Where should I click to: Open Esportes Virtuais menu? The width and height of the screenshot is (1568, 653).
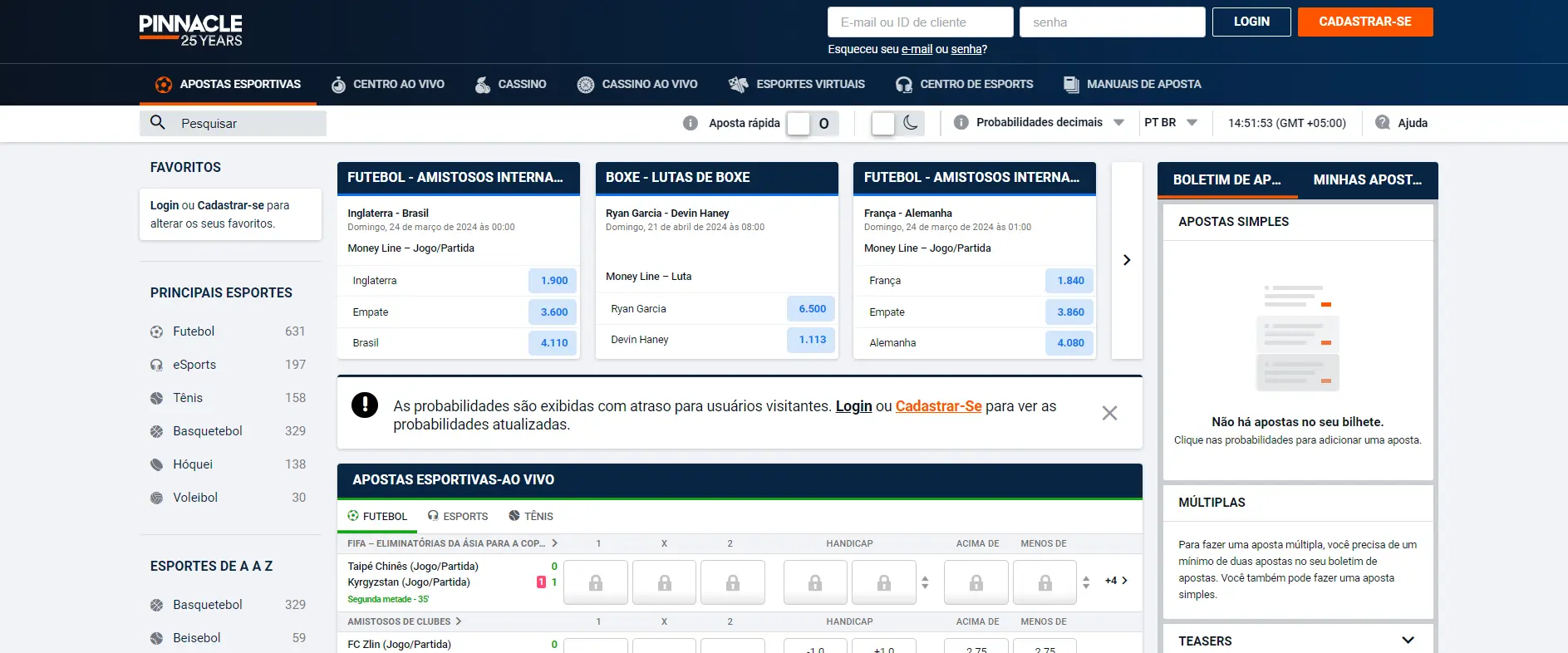(x=796, y=84)
